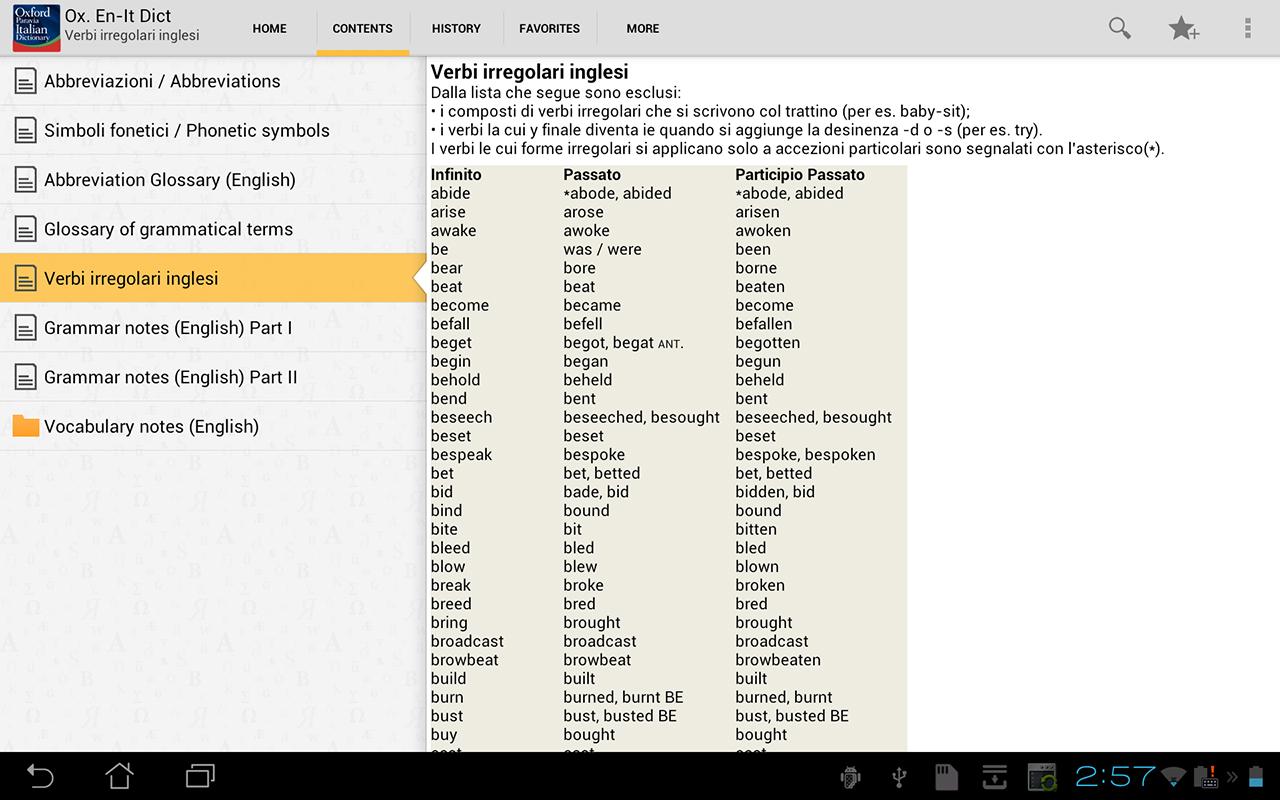Screen dimensions: 1280x800
Task: Open the Vocabulary notes folder icon
Action: [25, 426]
